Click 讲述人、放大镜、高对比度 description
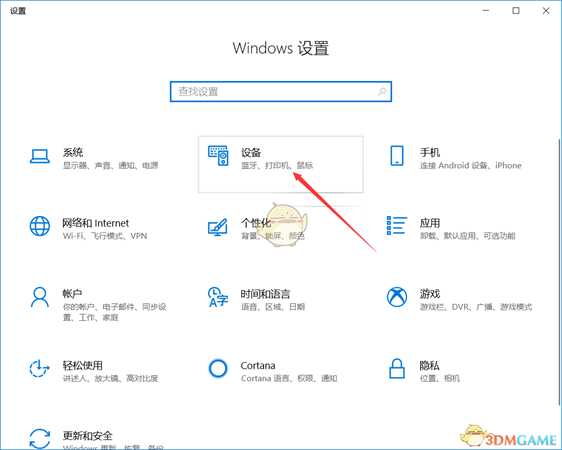562x450 pixels. 110,378
